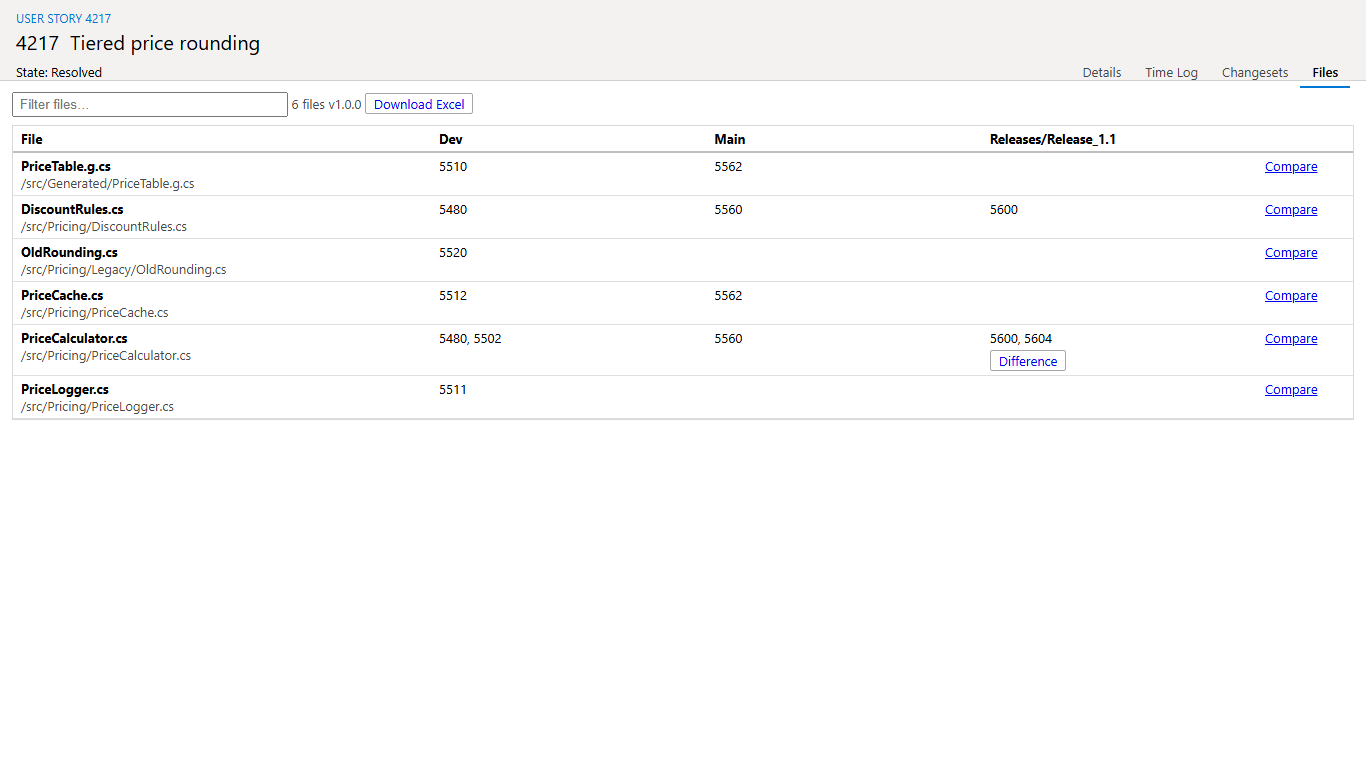Viewport: 1366px width, 768px height.
Task: Click Release changeset 5600 for DiscountRules.cs
Action: [1004, 210]
